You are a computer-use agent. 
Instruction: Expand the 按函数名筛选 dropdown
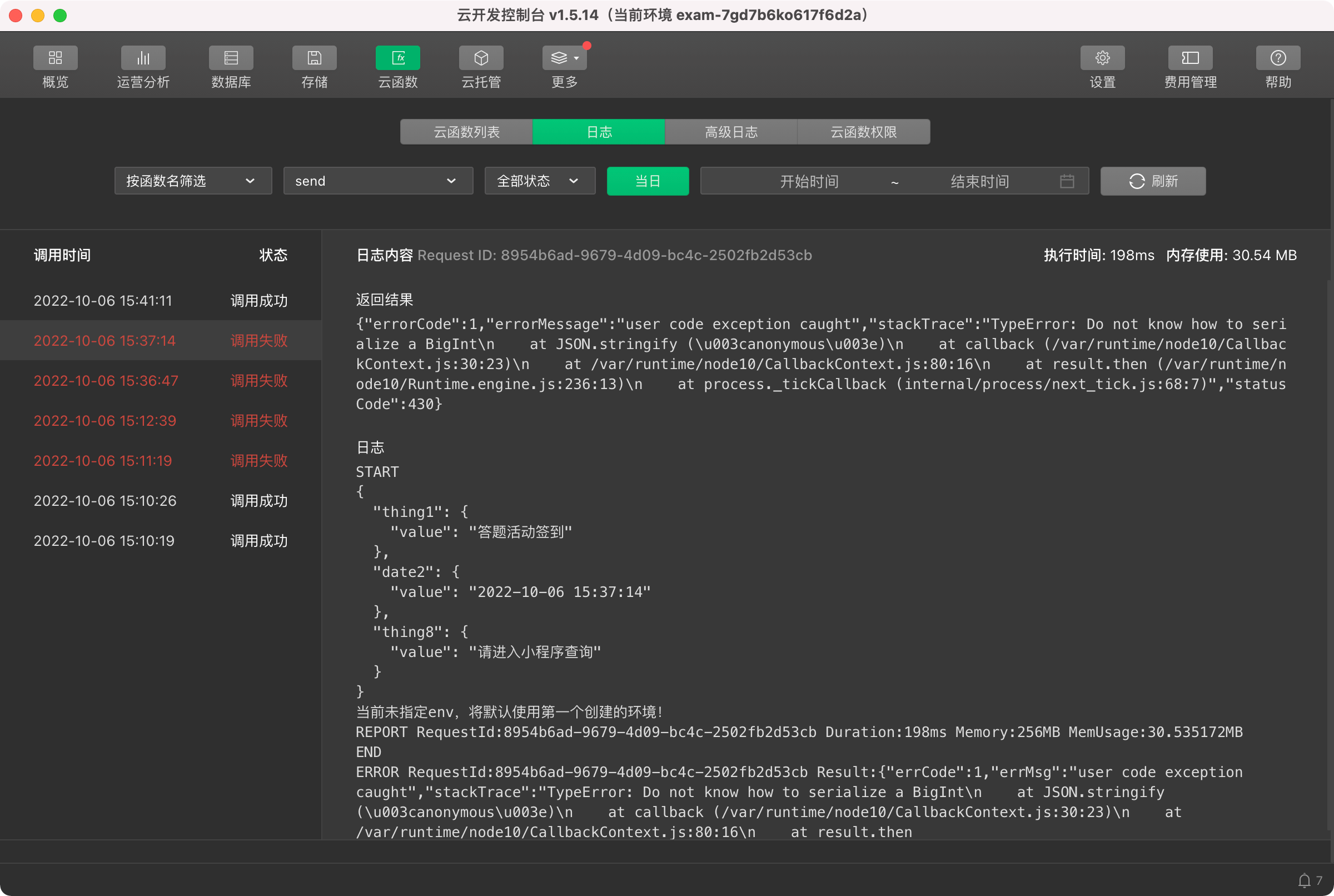click(193, 181)
